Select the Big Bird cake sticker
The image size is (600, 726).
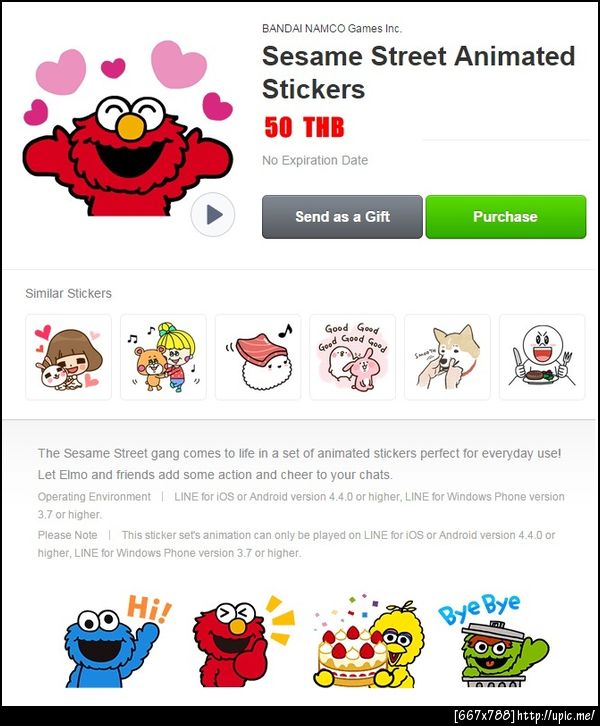tap(369, 641)
